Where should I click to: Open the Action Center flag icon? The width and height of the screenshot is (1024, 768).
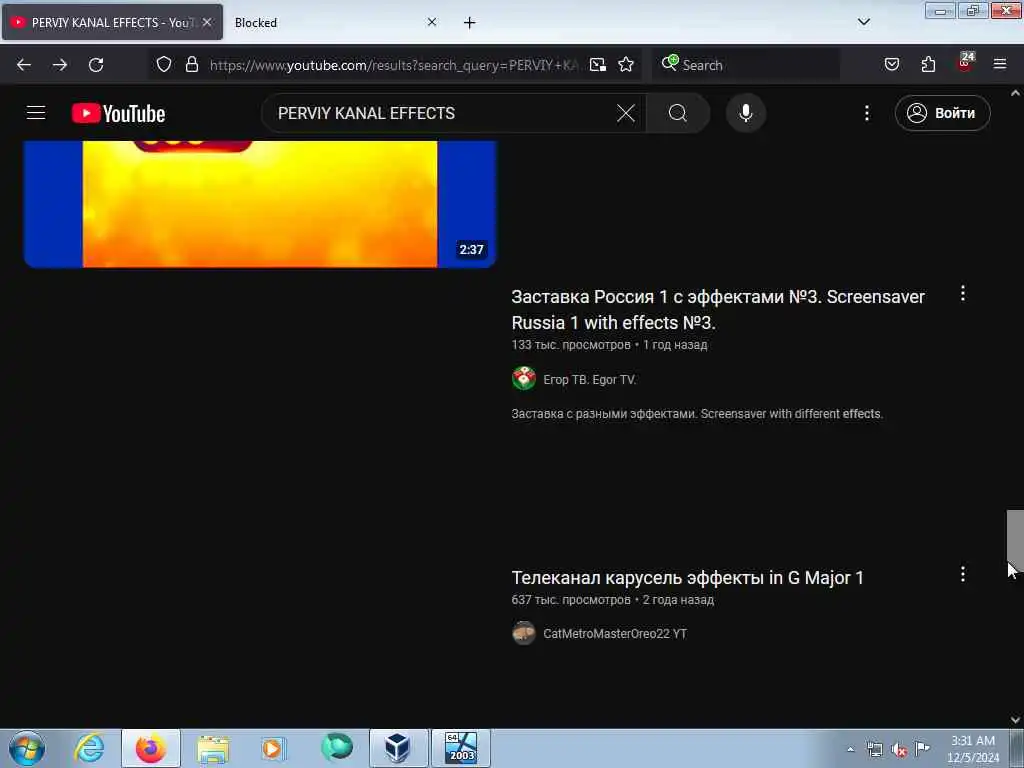pos(922,748)
